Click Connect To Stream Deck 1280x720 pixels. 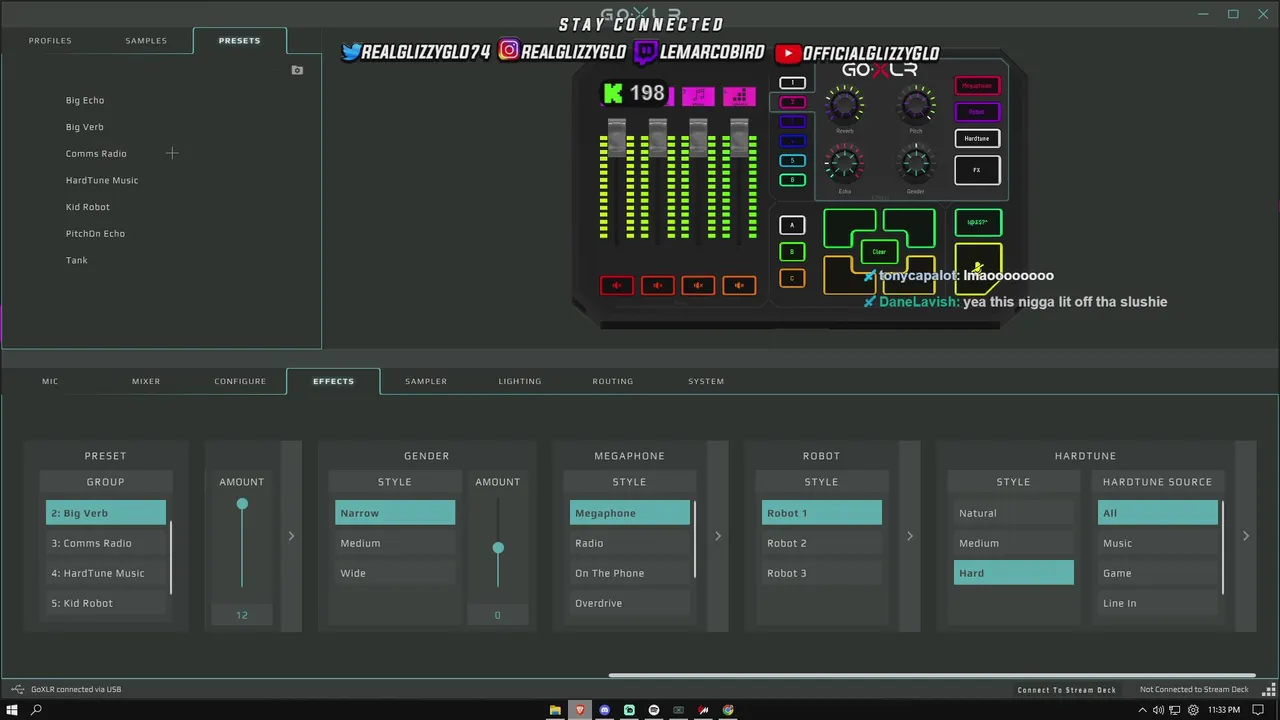[x=1066, y=690]
